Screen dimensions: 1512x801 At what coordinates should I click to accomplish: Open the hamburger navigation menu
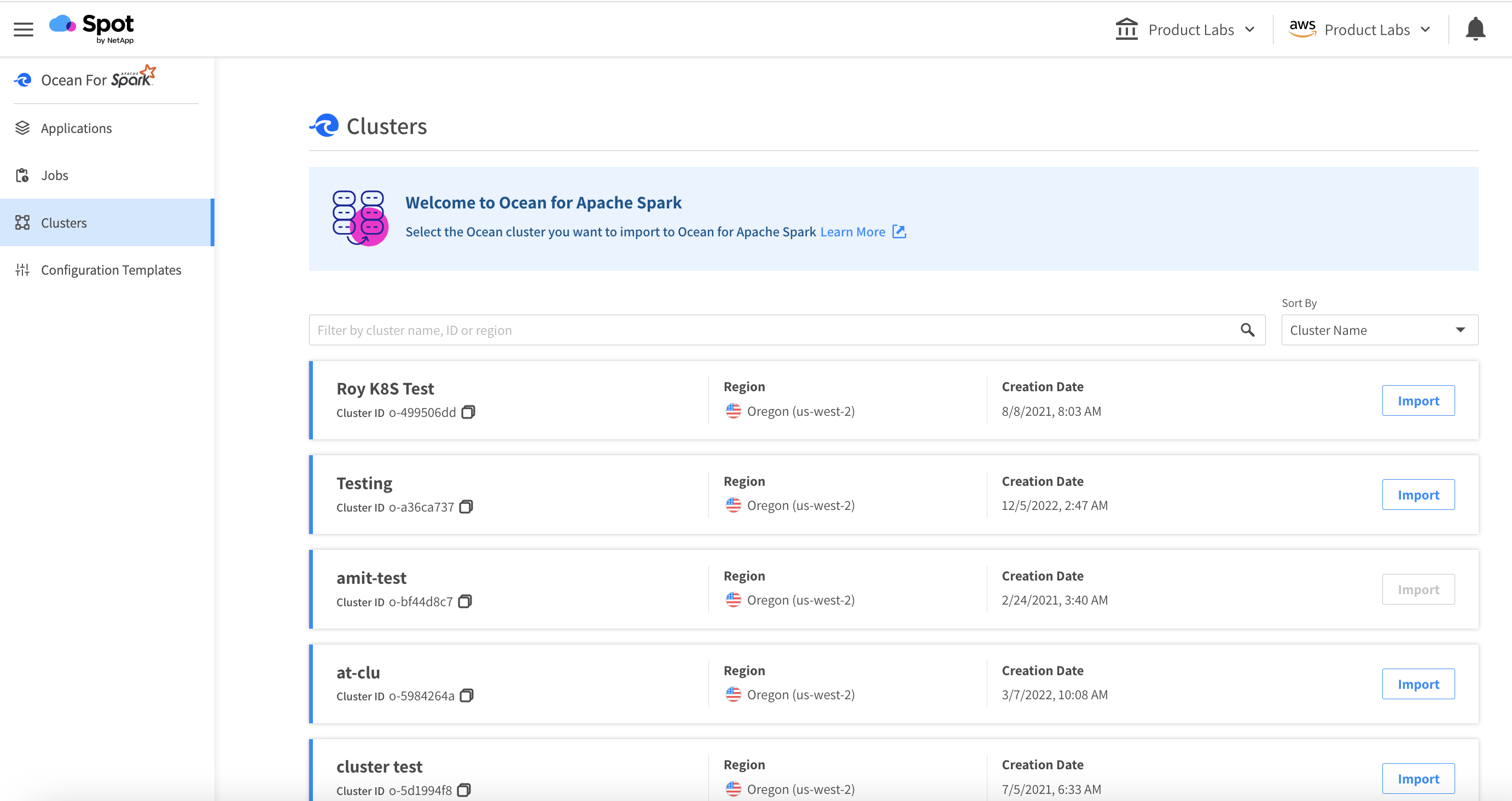pos(24,30)
